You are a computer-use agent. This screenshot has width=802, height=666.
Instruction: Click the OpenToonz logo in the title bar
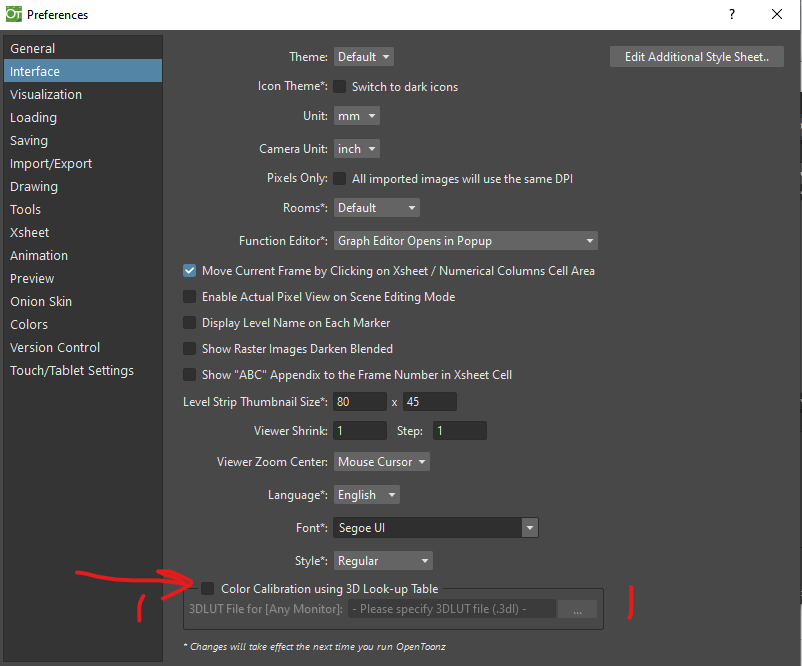pyautogui.click(x=14, y=14)
